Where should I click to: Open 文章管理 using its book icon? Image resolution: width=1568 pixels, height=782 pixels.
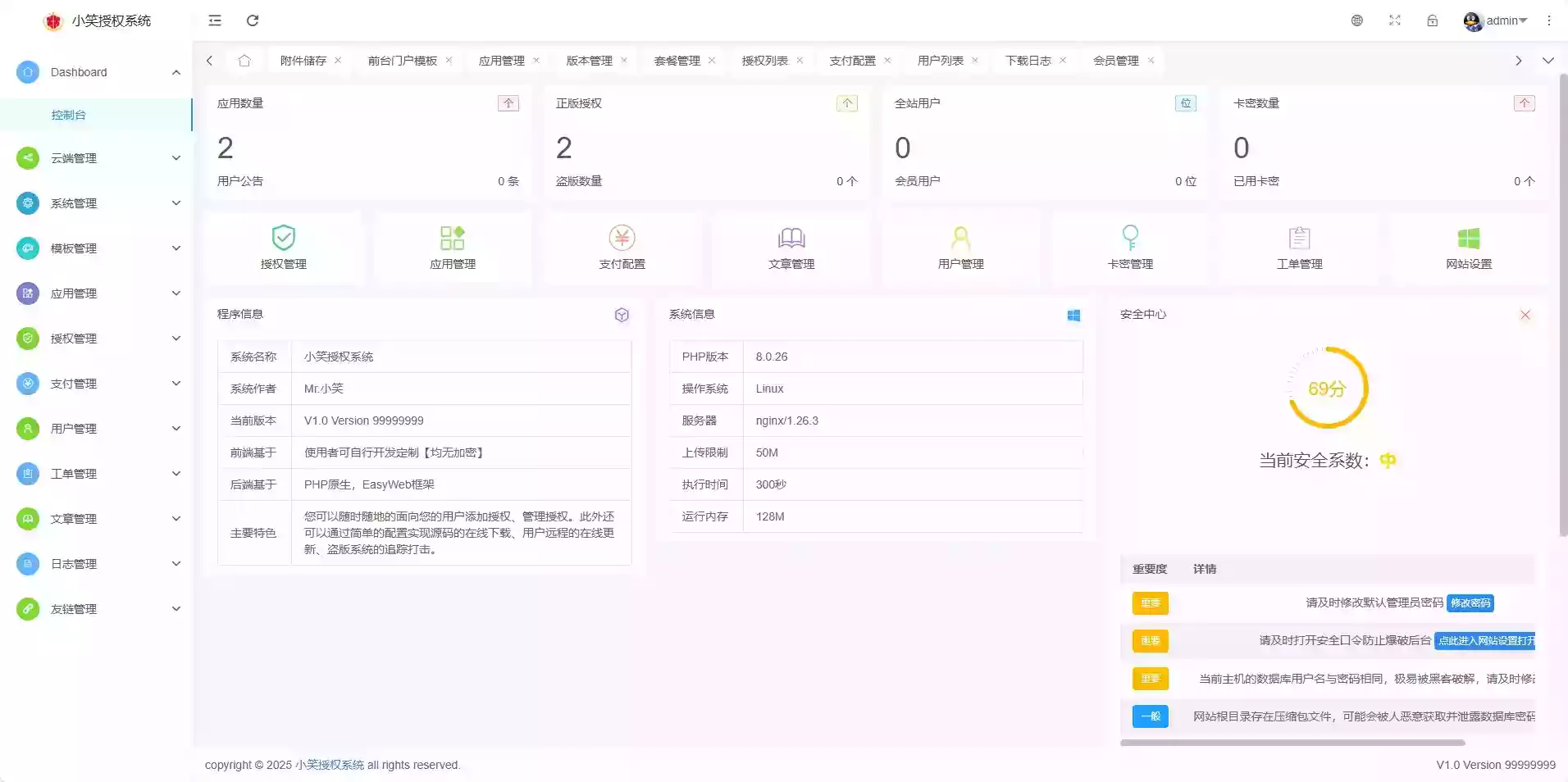tap(791, 239)
